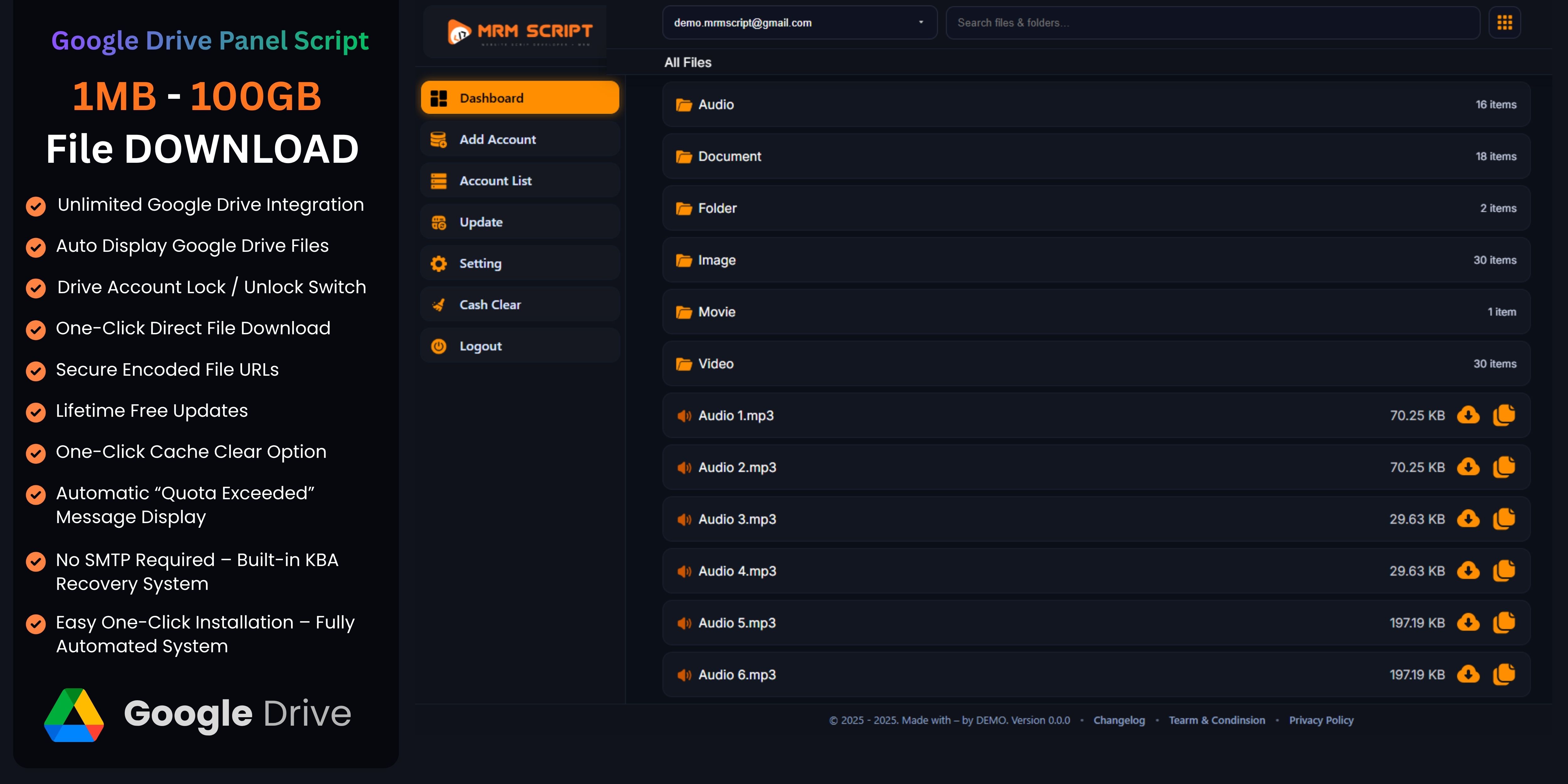
Task: Click copy icon for Audio 4.mp3
Action: tap(1503, 571)
